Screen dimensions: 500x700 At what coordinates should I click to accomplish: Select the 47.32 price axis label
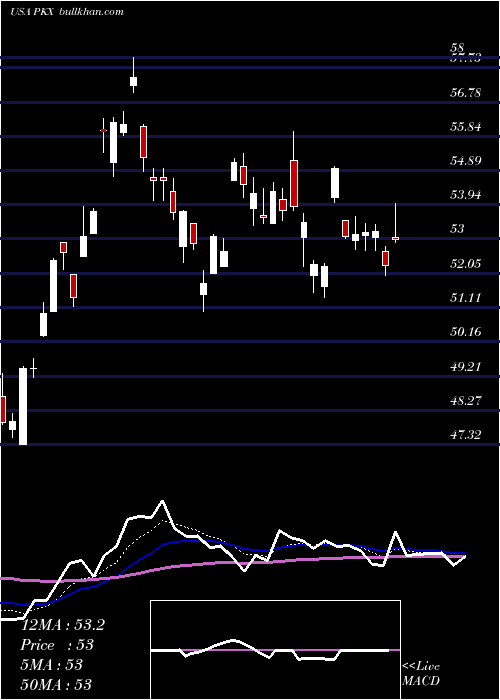tap(466, 434)
